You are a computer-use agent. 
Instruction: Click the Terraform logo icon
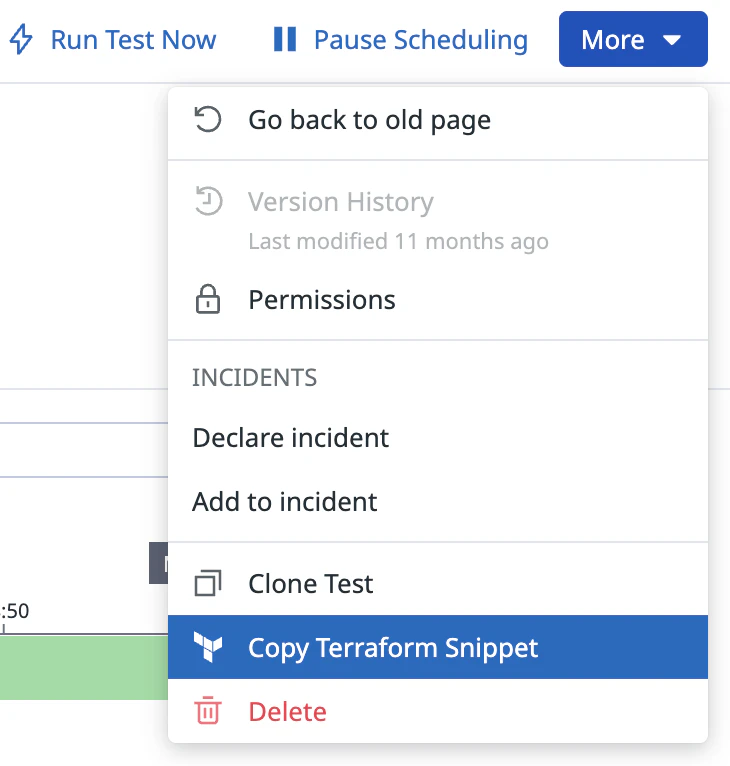[x=207, y=648]
